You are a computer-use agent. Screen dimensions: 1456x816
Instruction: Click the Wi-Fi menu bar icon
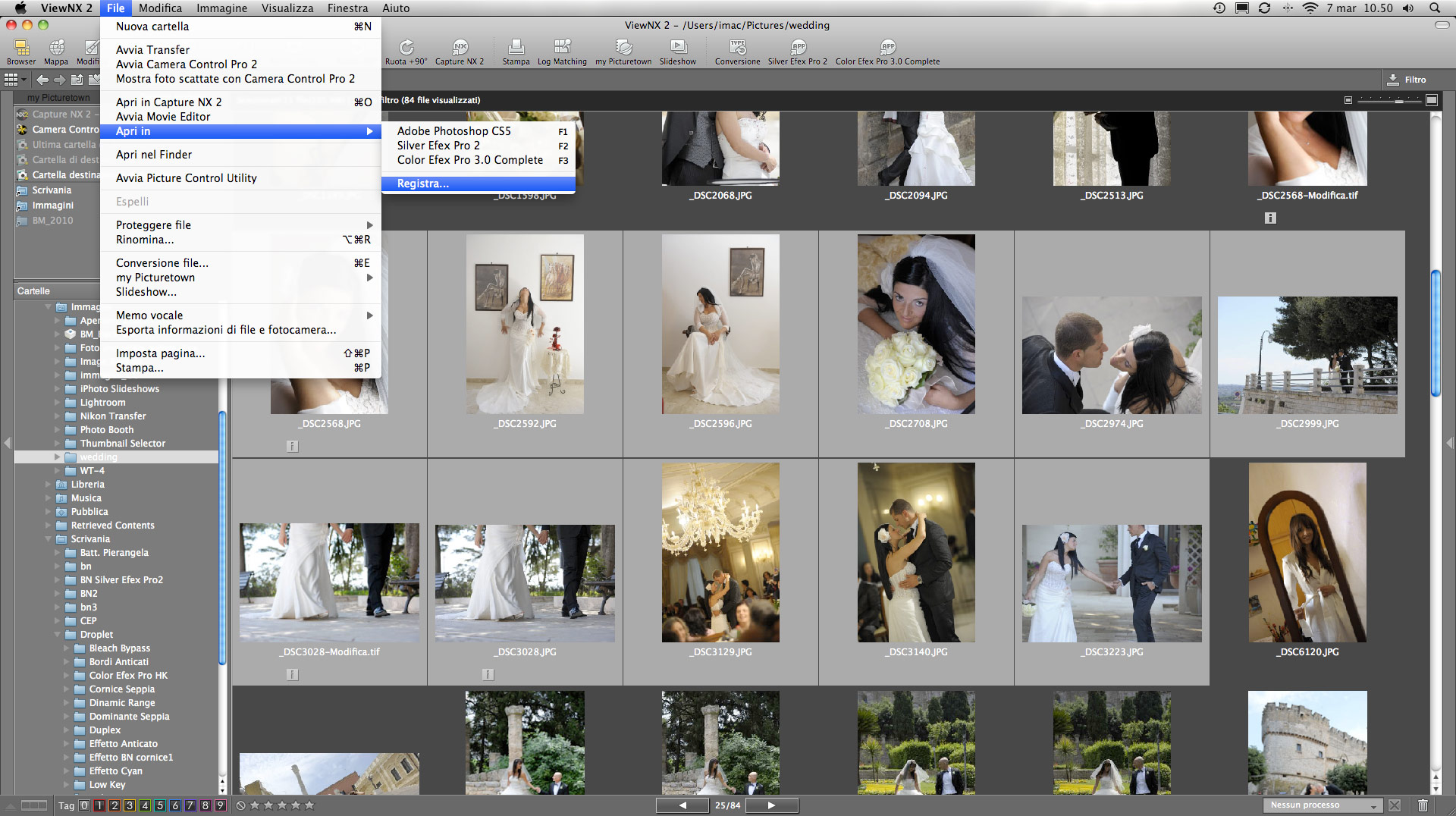click(x=1310, y=8)
